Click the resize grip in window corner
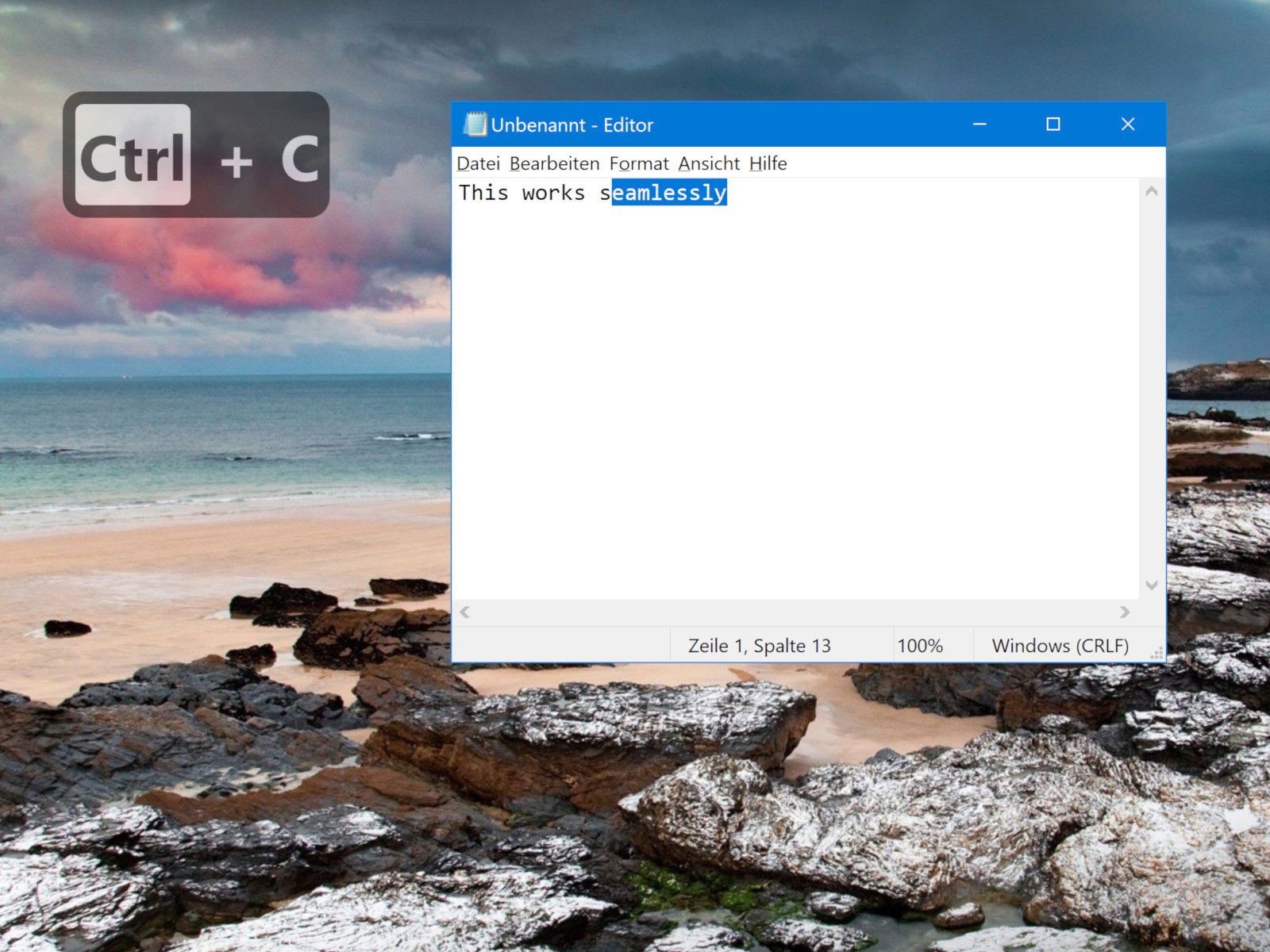1270x952 pixels. pyautogui.click(x=1156, y=653)
